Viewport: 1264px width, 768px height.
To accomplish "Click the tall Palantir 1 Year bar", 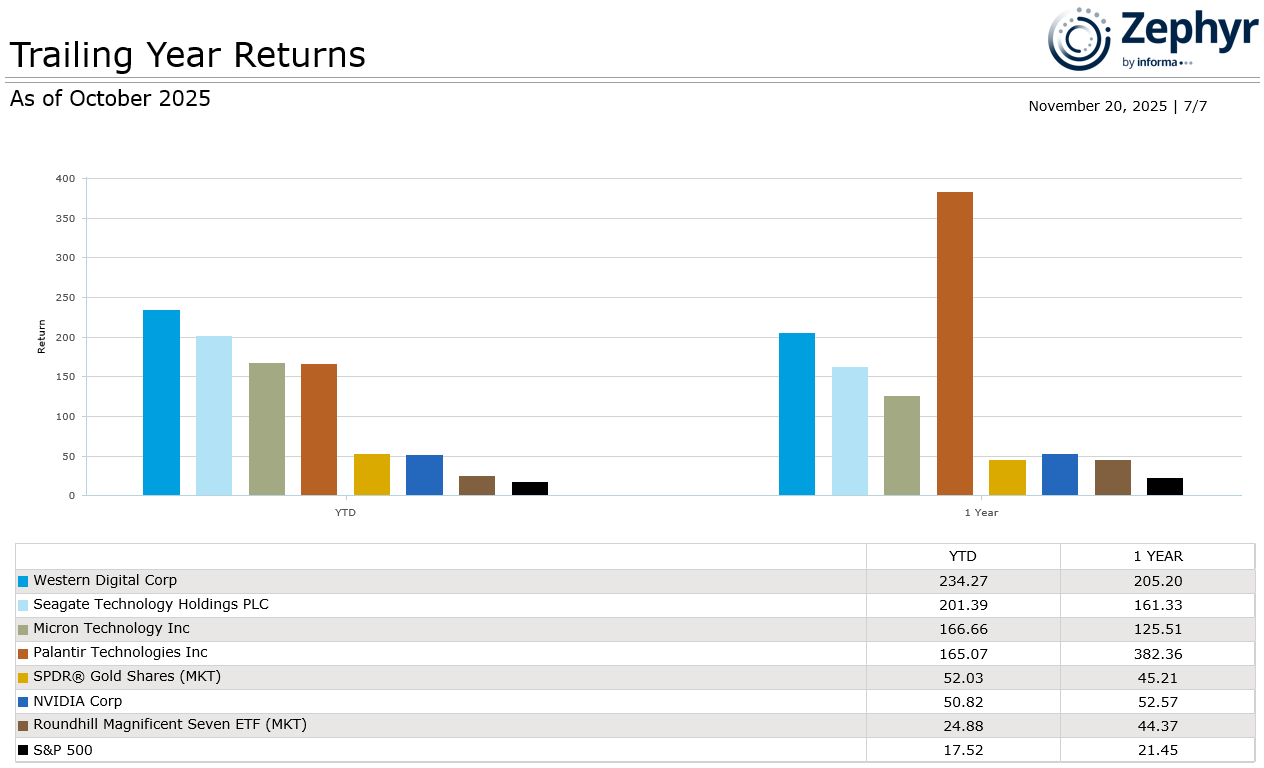I will (x=954, y=343).
